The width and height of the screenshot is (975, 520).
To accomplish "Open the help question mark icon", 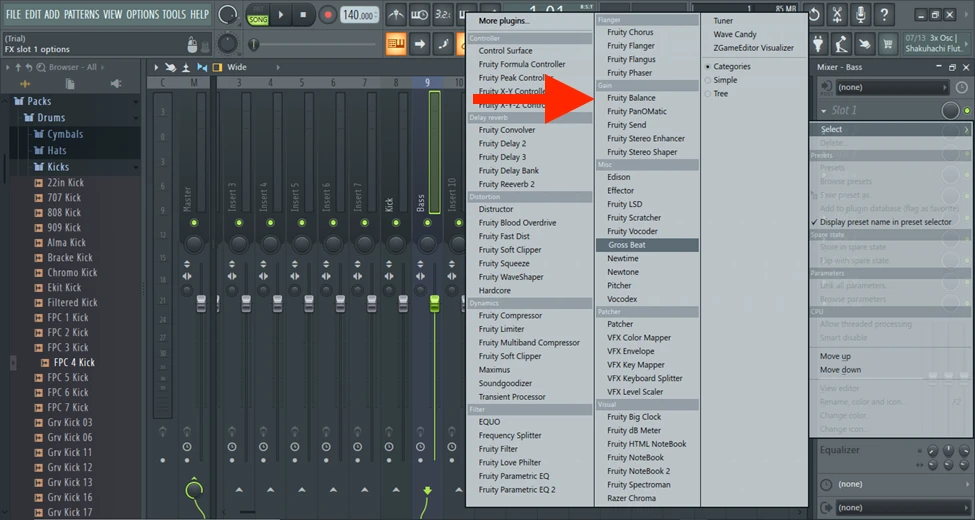I will click(886, 14).
